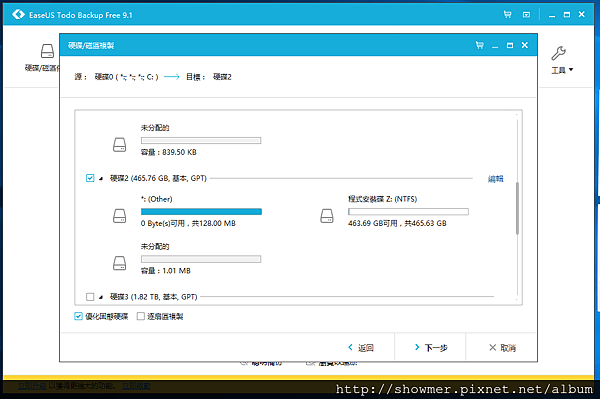Click the feedback icon beside main cart icon
This screenshot has width=600, height=399.
[527, 15]
